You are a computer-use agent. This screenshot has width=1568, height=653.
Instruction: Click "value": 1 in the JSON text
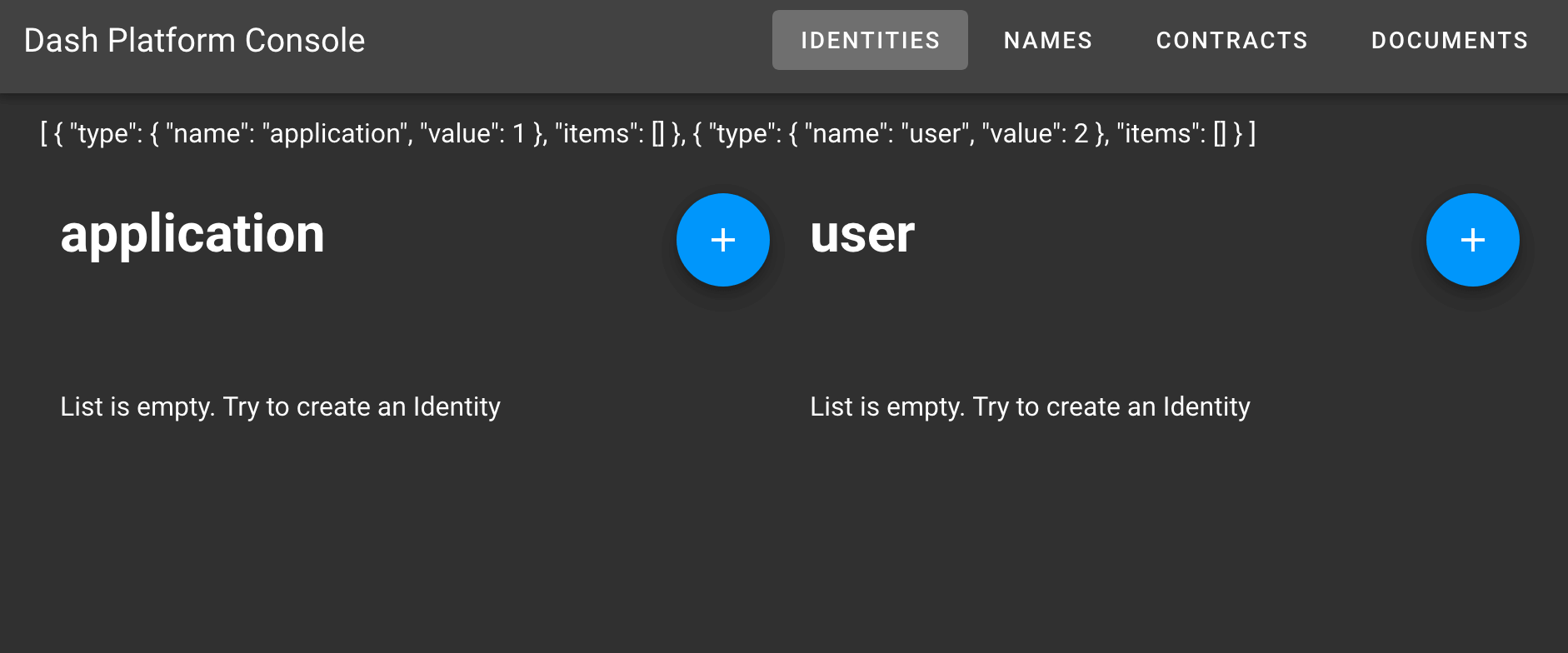(472, 133)
